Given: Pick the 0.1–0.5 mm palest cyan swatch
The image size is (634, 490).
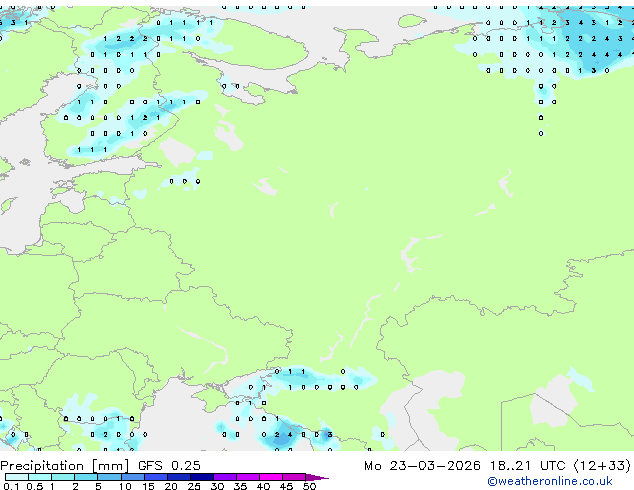Looking at the screenshot, I should [x=17, y=477].
